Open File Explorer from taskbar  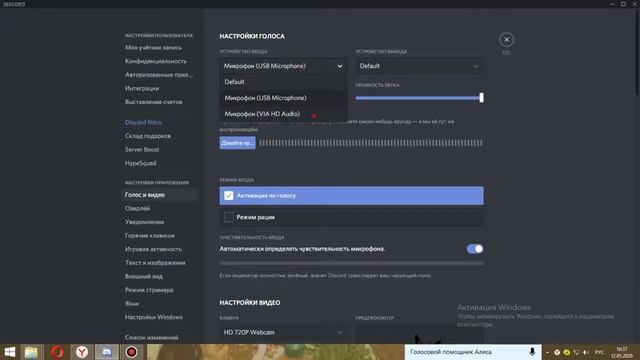tap(31, 352)
